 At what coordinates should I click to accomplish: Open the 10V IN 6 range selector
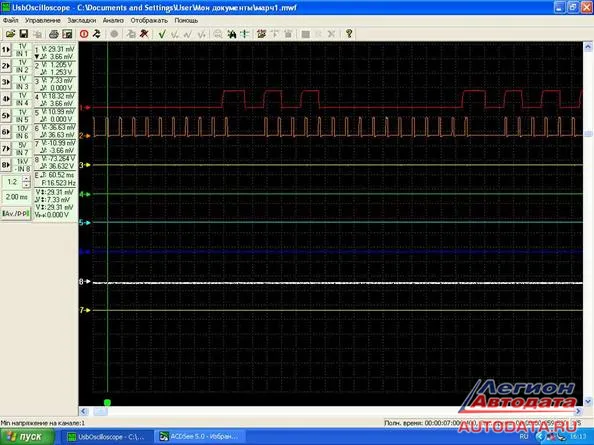22,132
